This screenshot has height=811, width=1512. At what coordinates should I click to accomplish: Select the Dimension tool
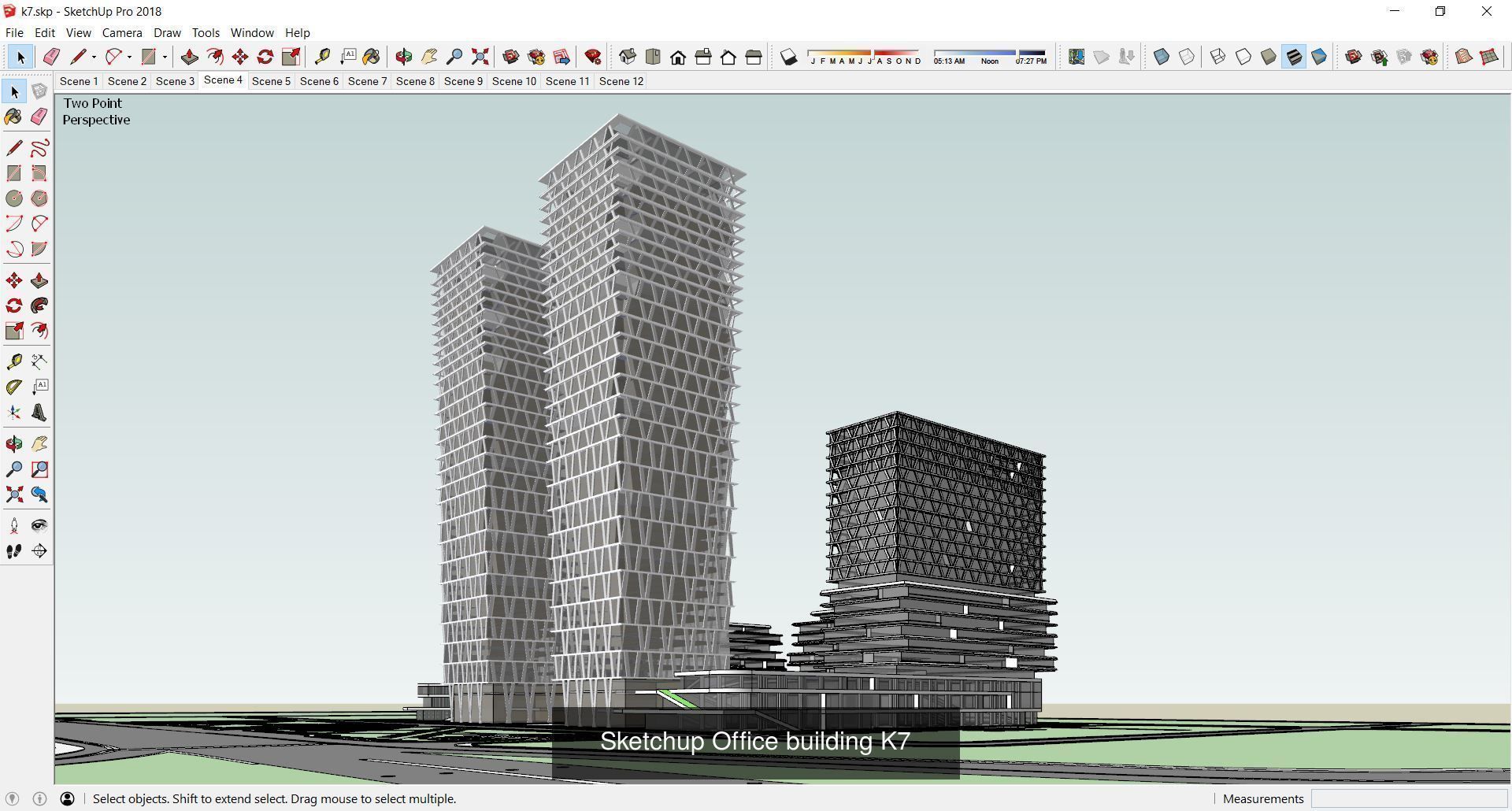[39, 361]
